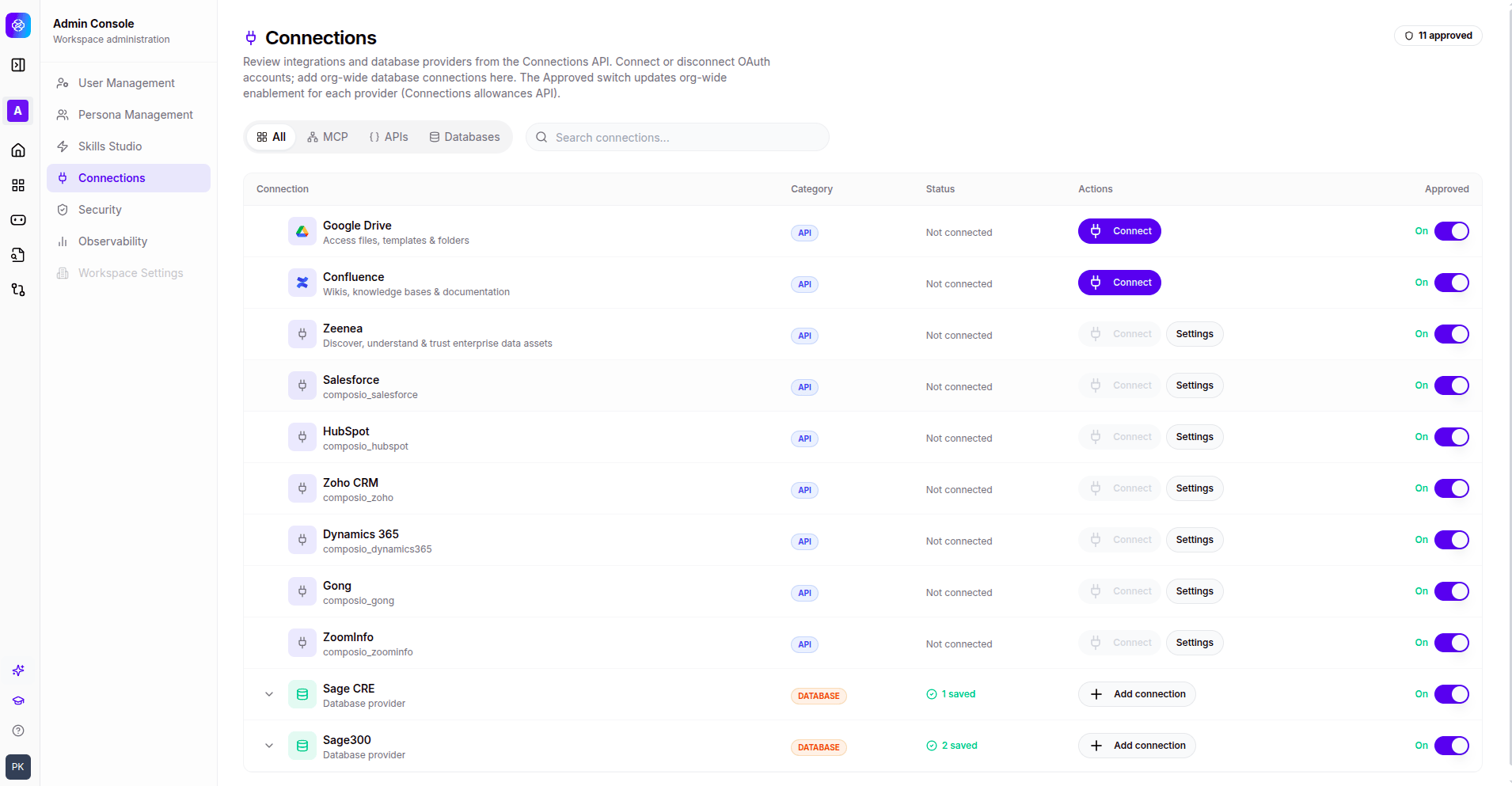Open Settings for Zeenea
The height and width of the screenshot is (786, 1512).
(x=1195, y=334)
